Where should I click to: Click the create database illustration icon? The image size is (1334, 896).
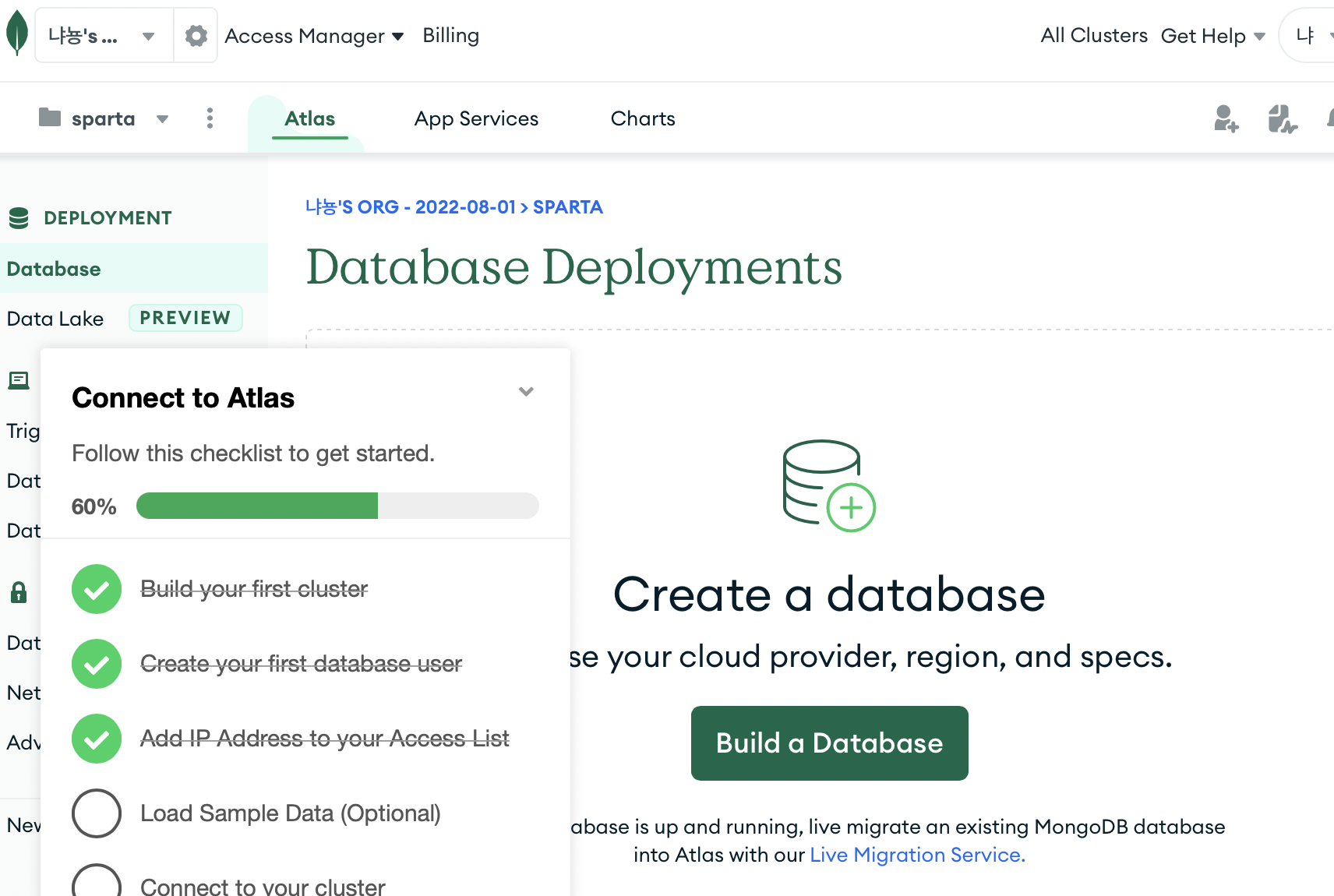[x=829, y=485]
